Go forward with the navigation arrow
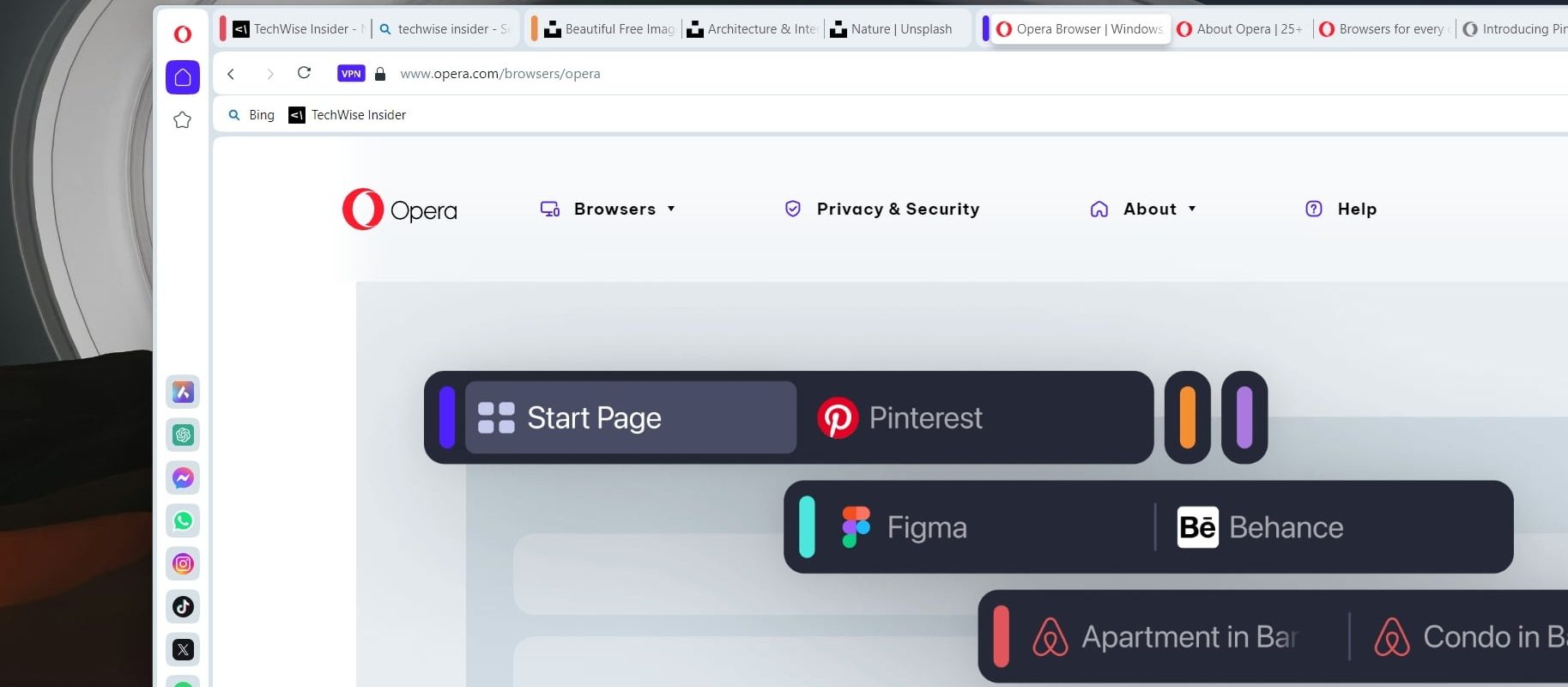Screen dimensions: 1568x687 tap(270, 74)
